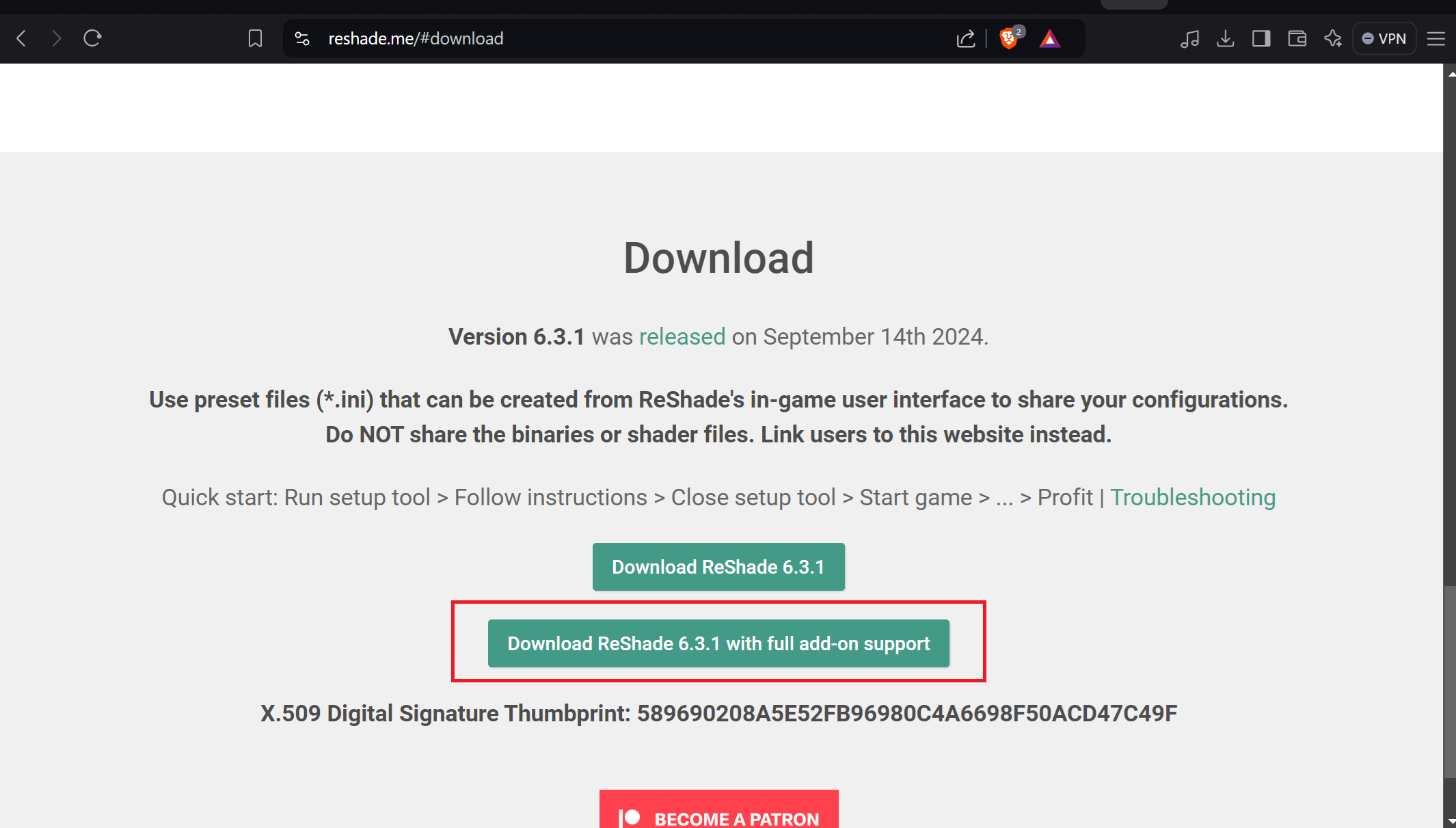Open Leo AI assistant

tap(1333, 38)
